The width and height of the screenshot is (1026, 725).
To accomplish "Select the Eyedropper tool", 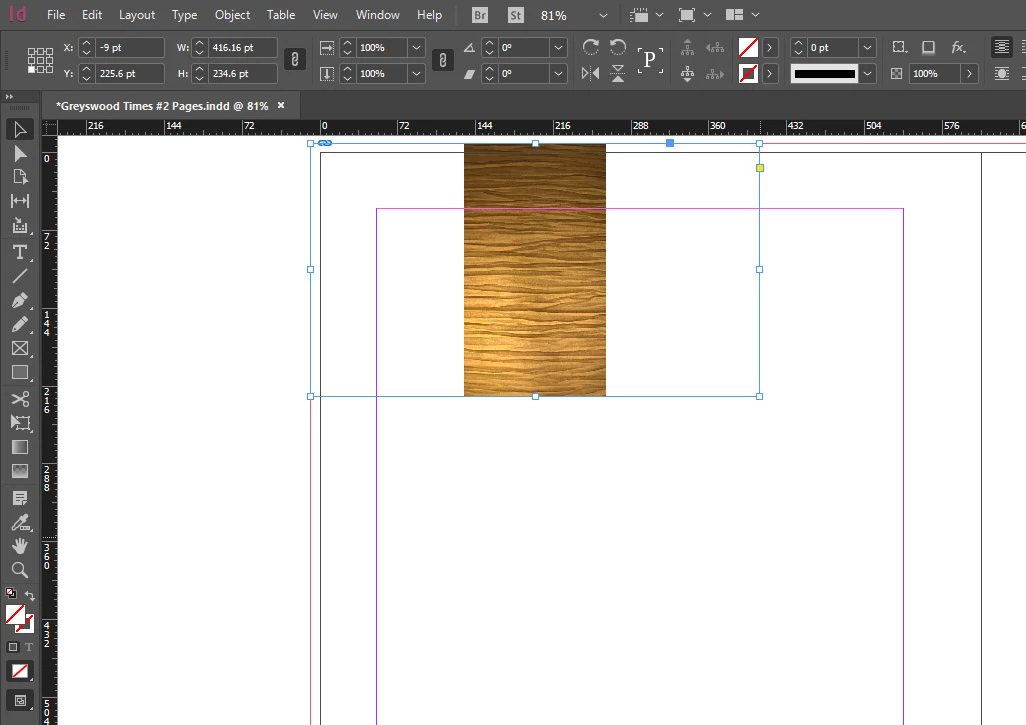I will 20,523.
